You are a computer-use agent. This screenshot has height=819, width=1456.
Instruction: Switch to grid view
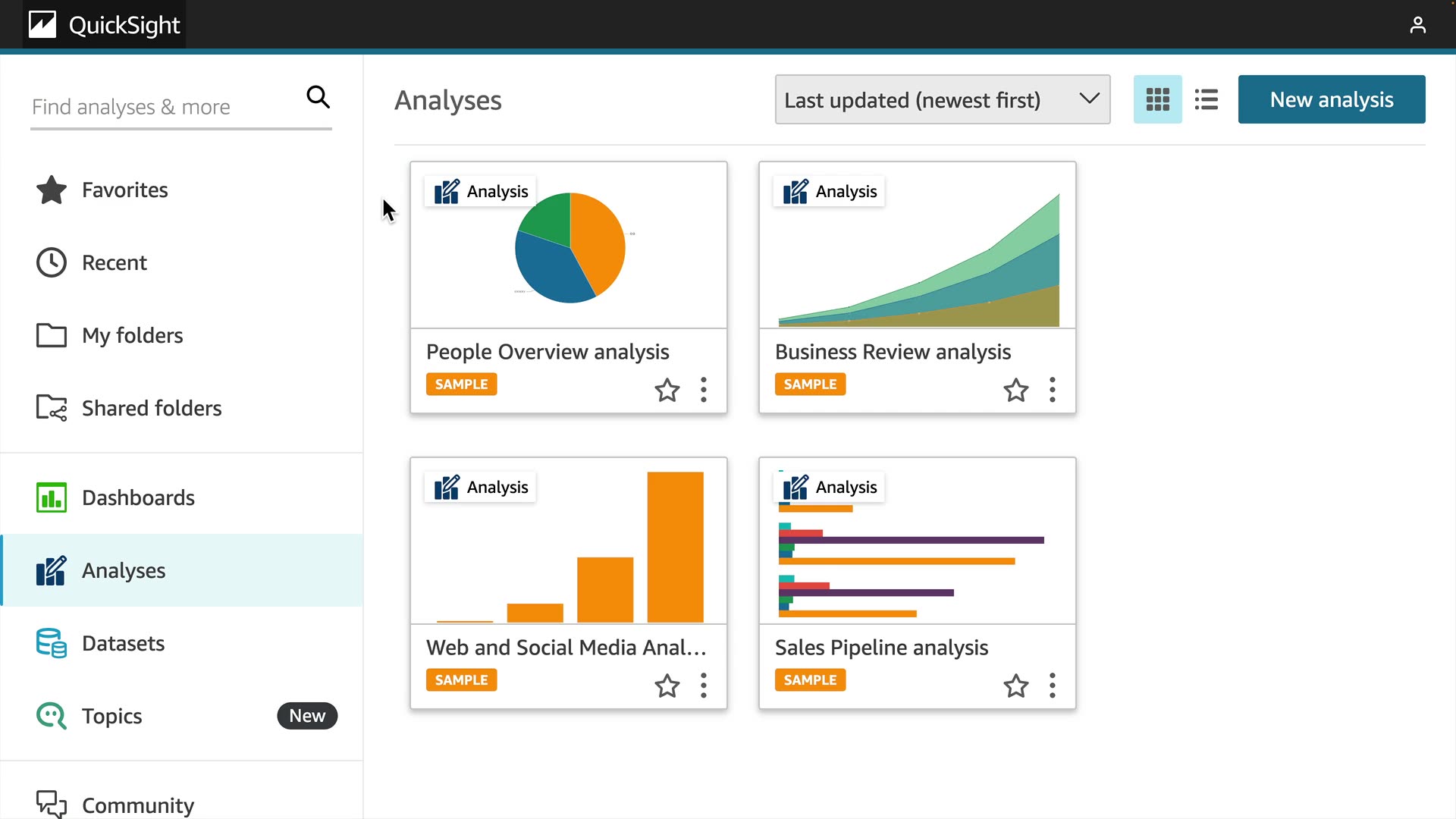(x=1157, y=99)
